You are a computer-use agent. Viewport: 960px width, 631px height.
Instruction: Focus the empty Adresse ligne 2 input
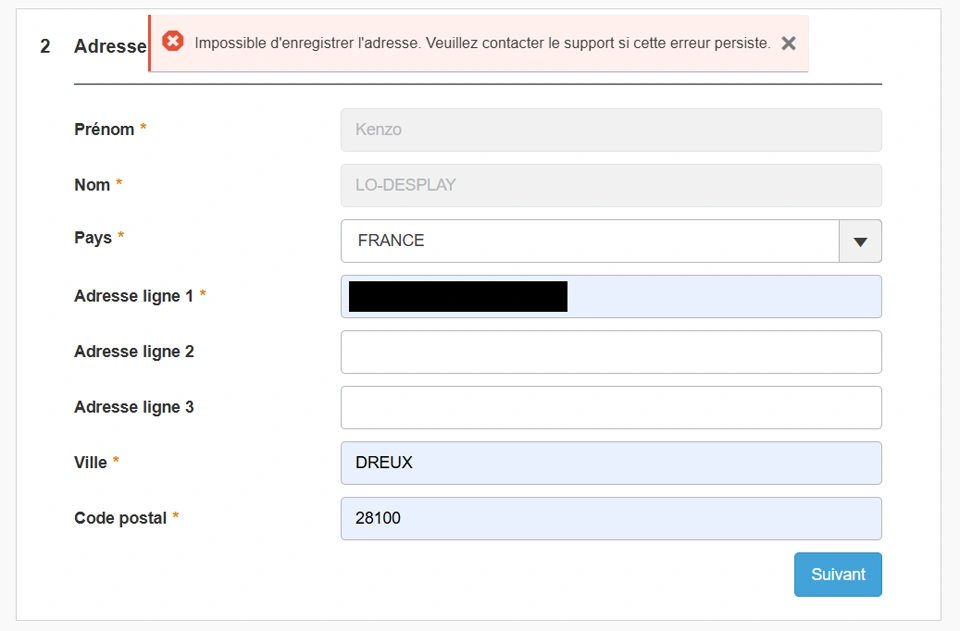coord(611,352)
